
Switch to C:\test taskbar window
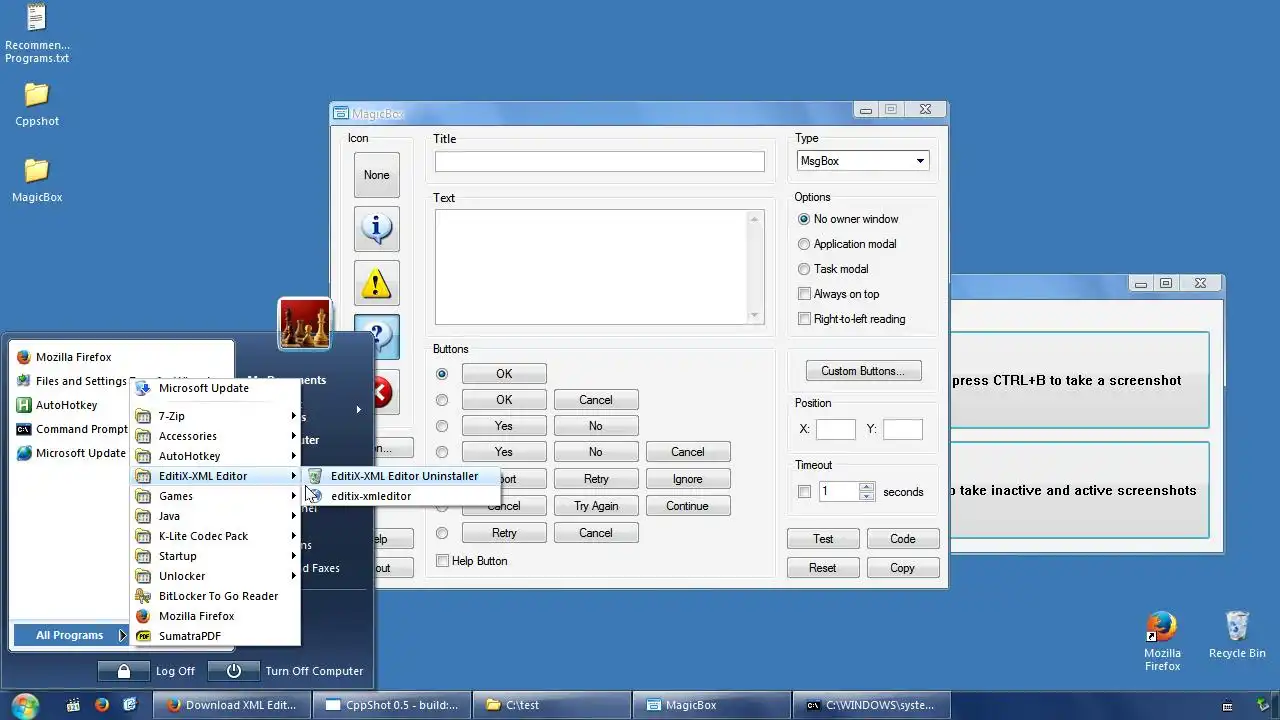(x=552, y=705)
